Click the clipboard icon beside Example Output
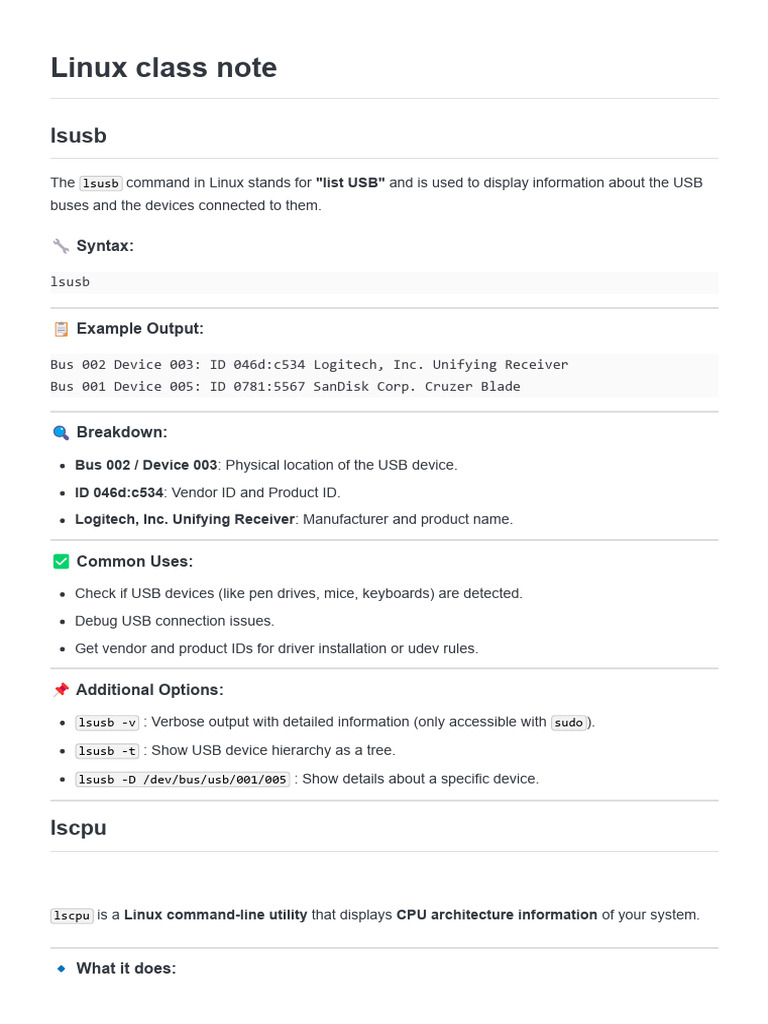Image resolution: width=768 pixels, height=1024 pixels. pos(61,329)
